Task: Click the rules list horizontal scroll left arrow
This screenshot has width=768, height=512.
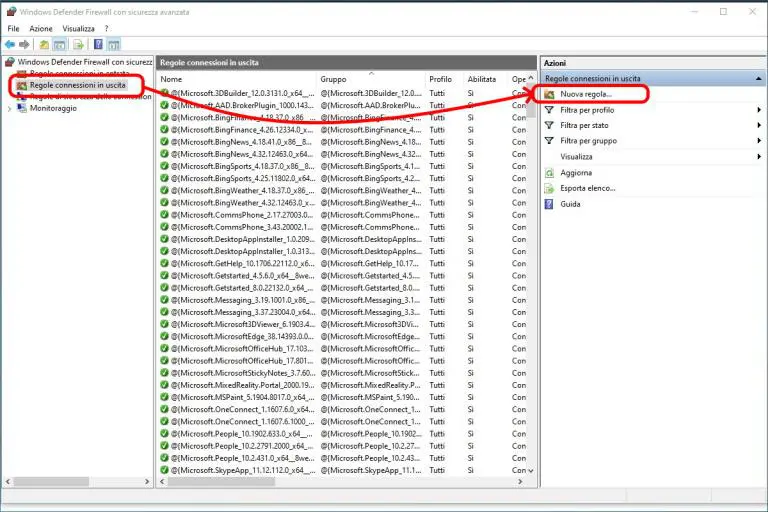Action: (163, 482)
